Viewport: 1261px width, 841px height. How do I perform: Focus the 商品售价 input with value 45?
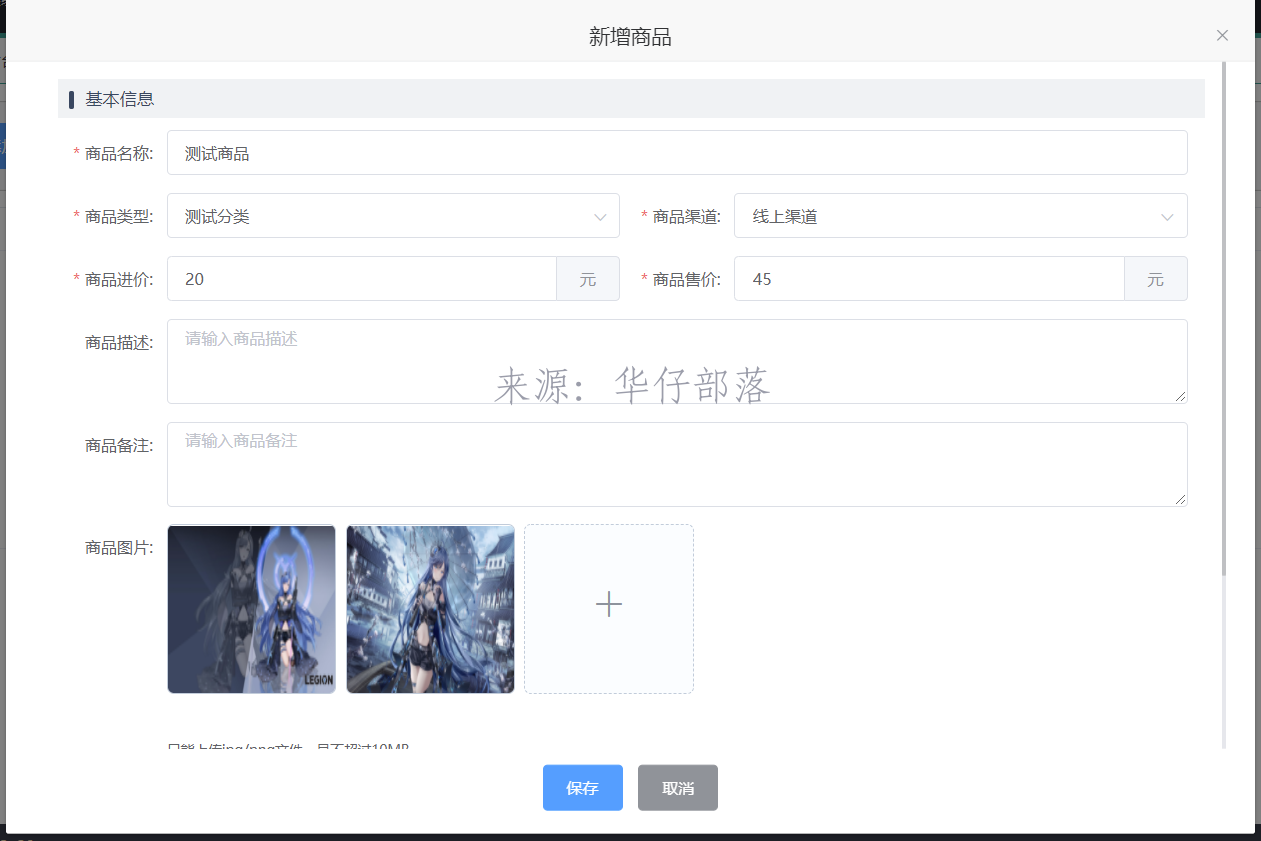tap(929, 279)
